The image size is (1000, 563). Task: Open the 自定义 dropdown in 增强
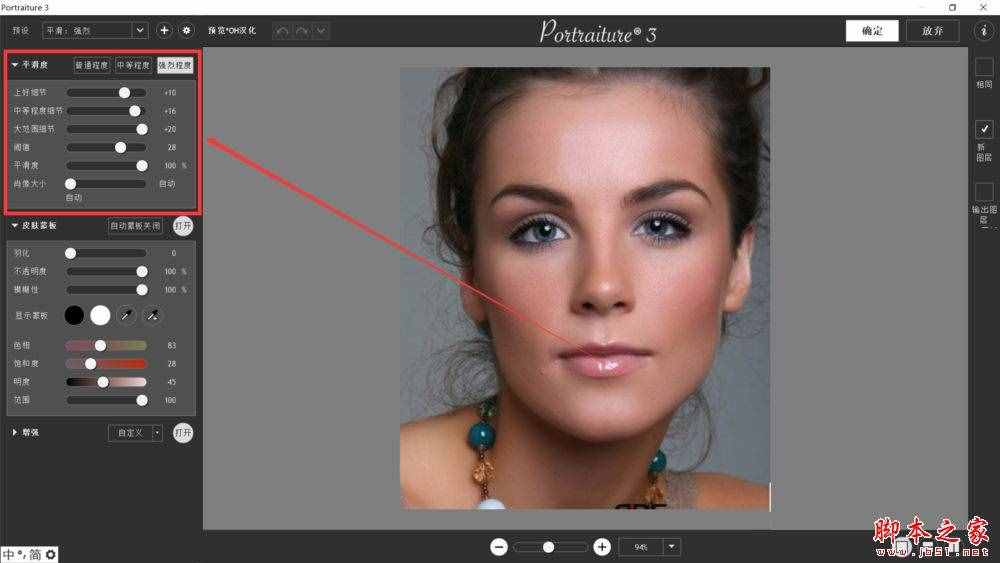coord(135,432)
